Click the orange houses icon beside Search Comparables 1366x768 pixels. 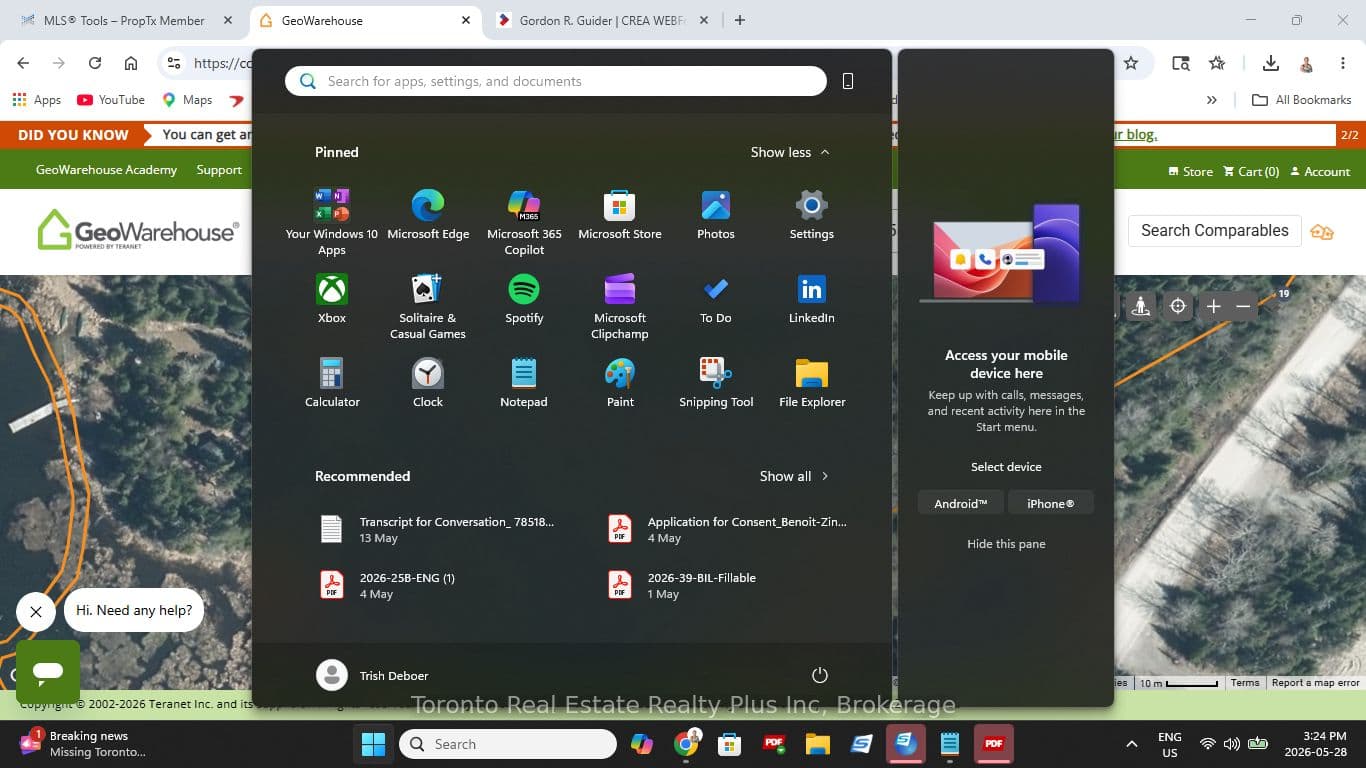(x=1322, y=231)
